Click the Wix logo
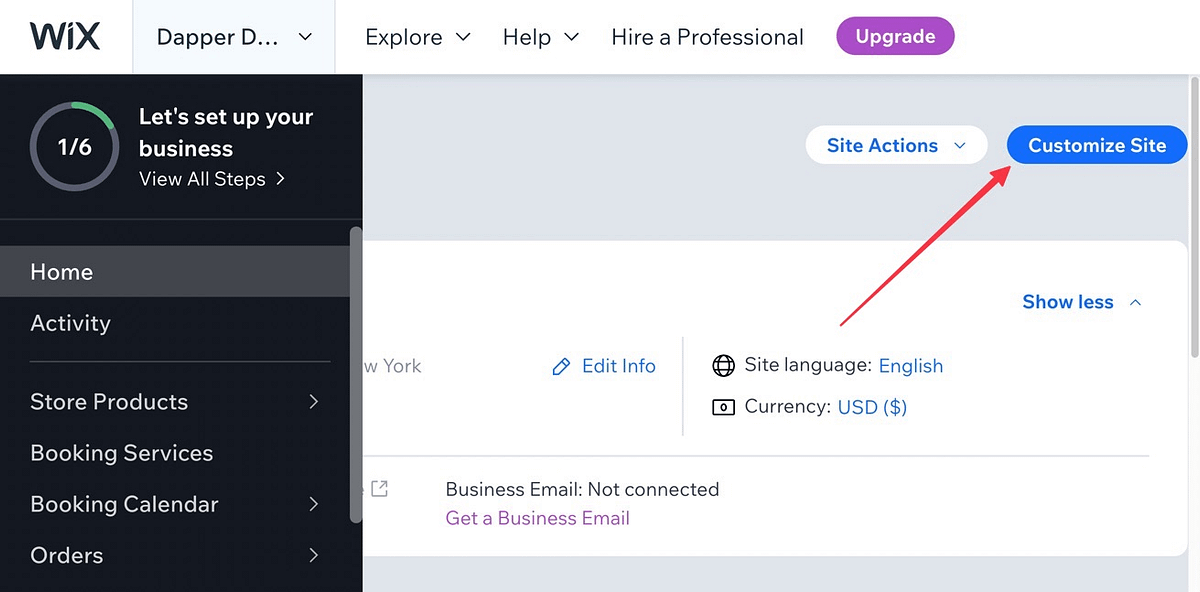This screenshot has height=592, width=1200. tap(64, 36)
